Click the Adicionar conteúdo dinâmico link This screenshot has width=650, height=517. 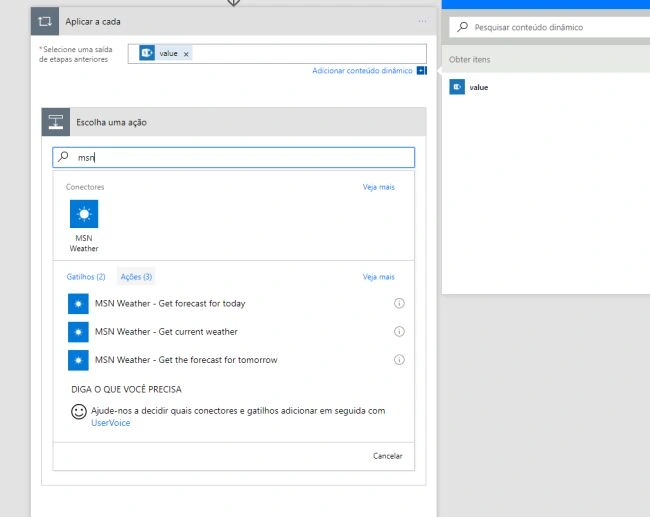(x=362, y=70)
